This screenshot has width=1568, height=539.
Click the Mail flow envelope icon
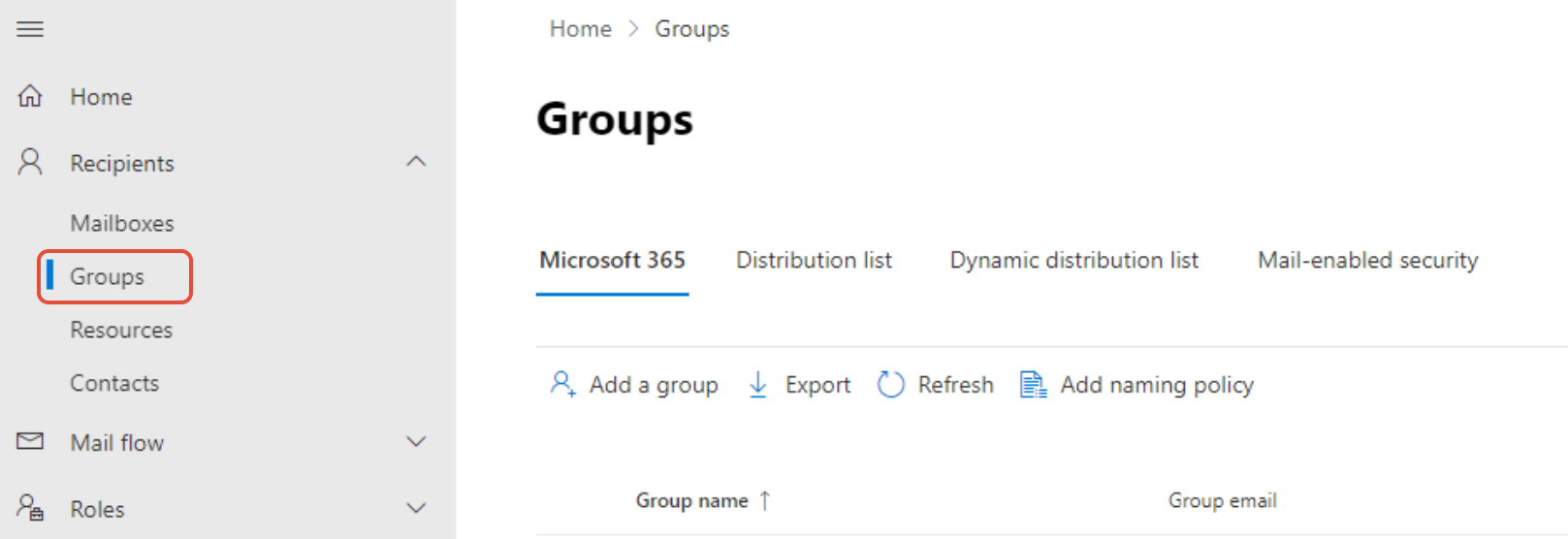30,442
